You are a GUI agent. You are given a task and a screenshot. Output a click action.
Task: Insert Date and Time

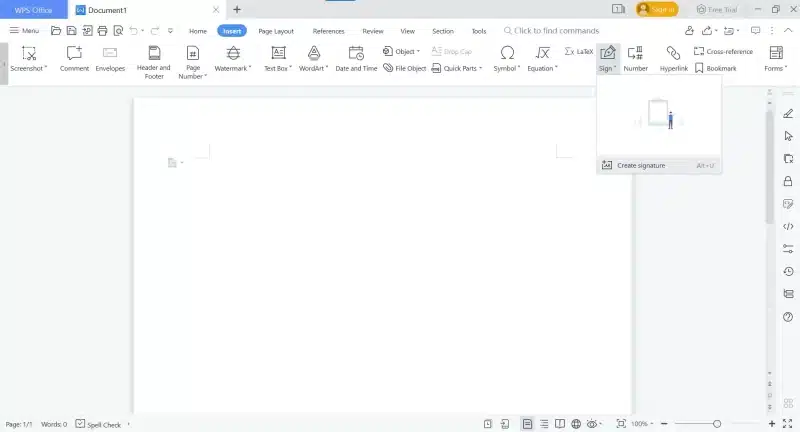(x=356, y=59)
